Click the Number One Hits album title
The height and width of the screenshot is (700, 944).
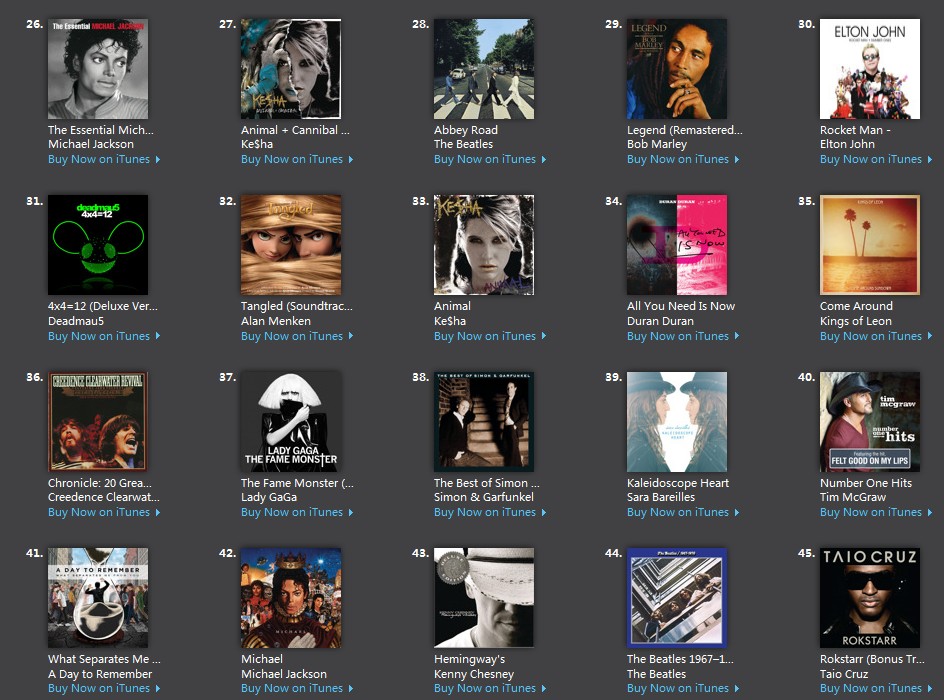(x=866, y=483)
